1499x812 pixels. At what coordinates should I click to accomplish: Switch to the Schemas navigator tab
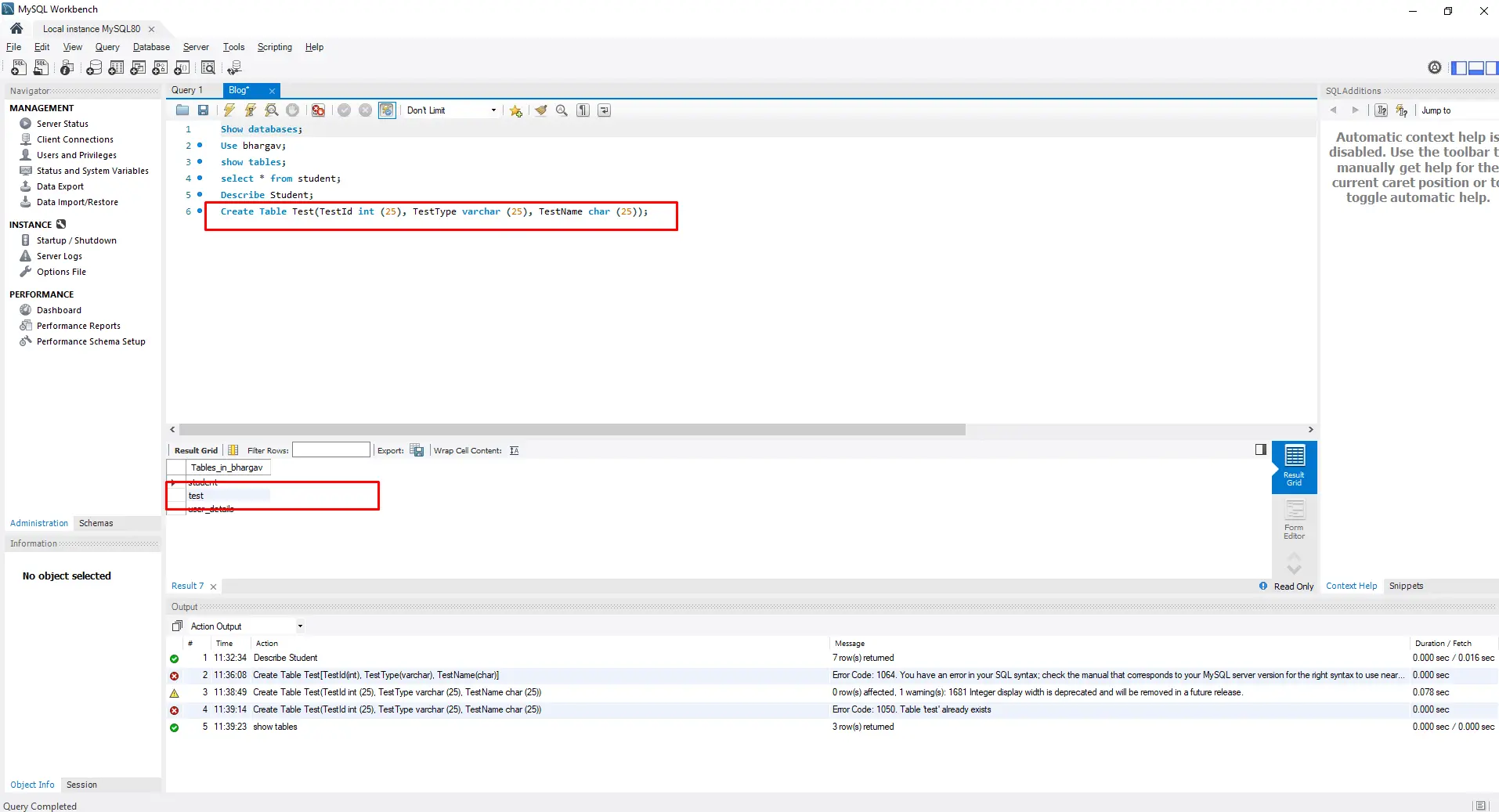coord(96,523)
